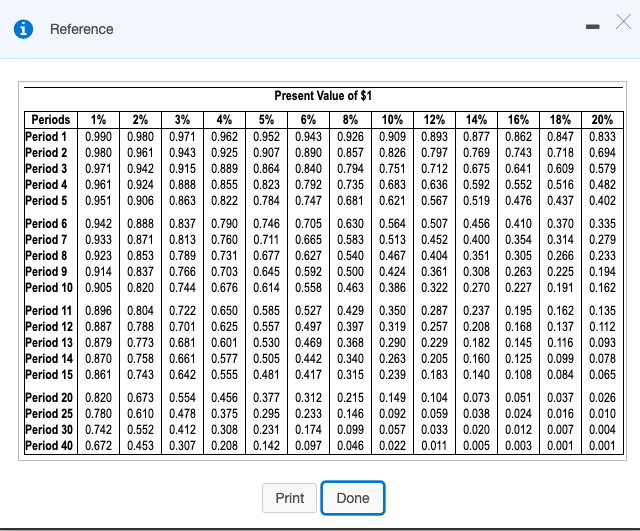Click the Period 5 row label

pyautogui.click(x=46, y=200)
